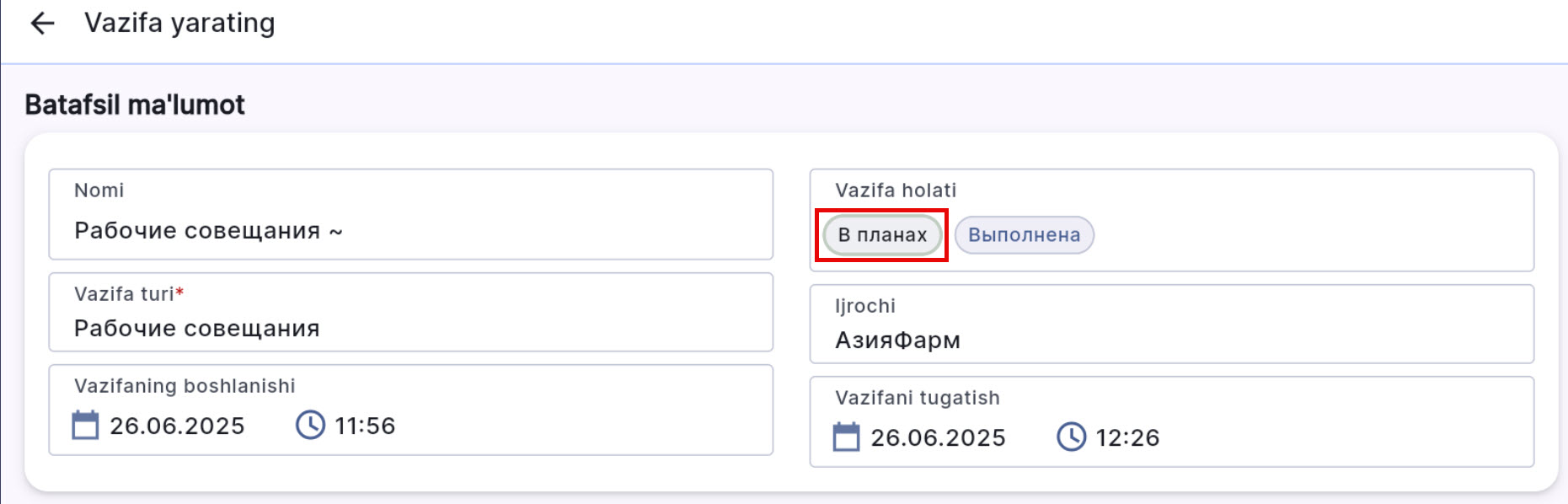Click the "Vazifani tugatish" label
The width and height of the screenshot is (1568, 504).
[917, 398]
